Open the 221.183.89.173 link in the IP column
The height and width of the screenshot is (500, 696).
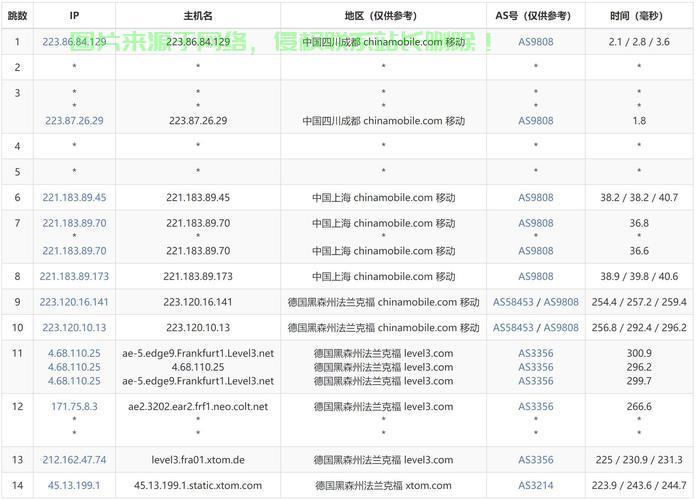click(x=75, y=275)
